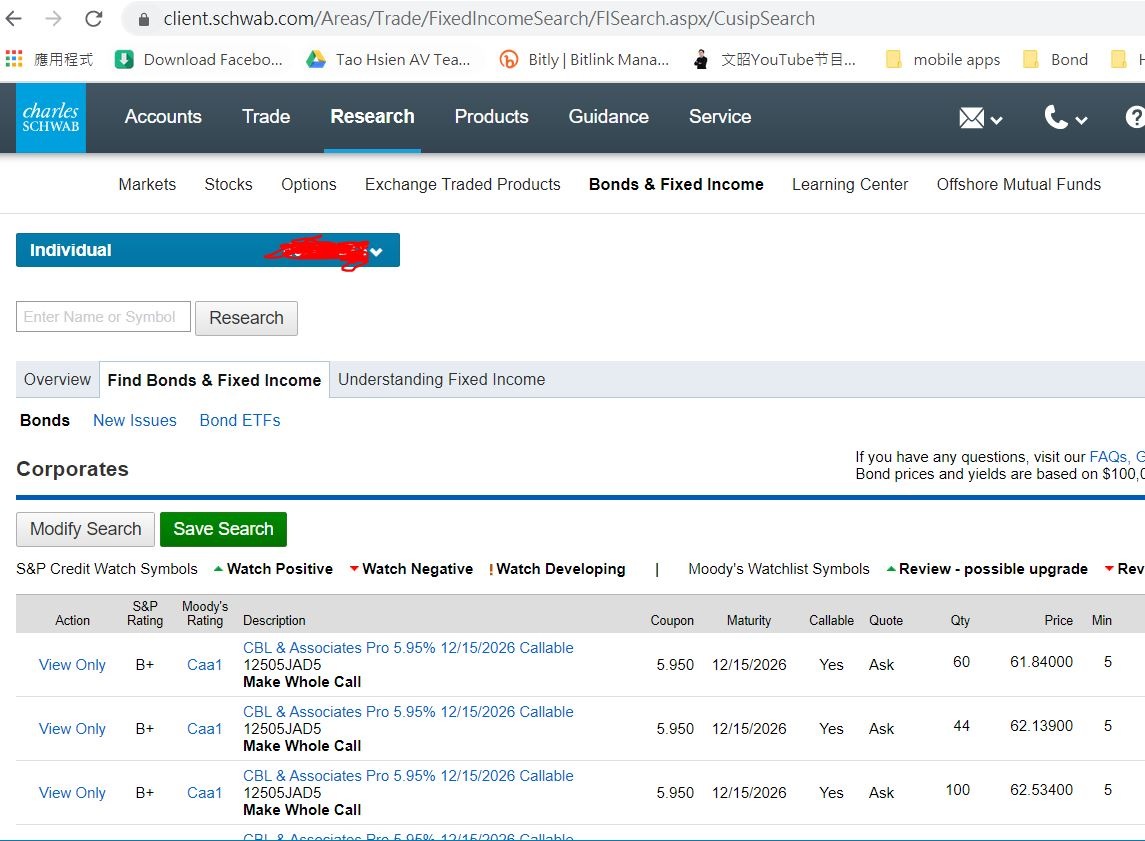The height and width of the screenshot is (841, 1145).
Task: Open Offshore Mutual Funds section
Action: [1019, 185]
